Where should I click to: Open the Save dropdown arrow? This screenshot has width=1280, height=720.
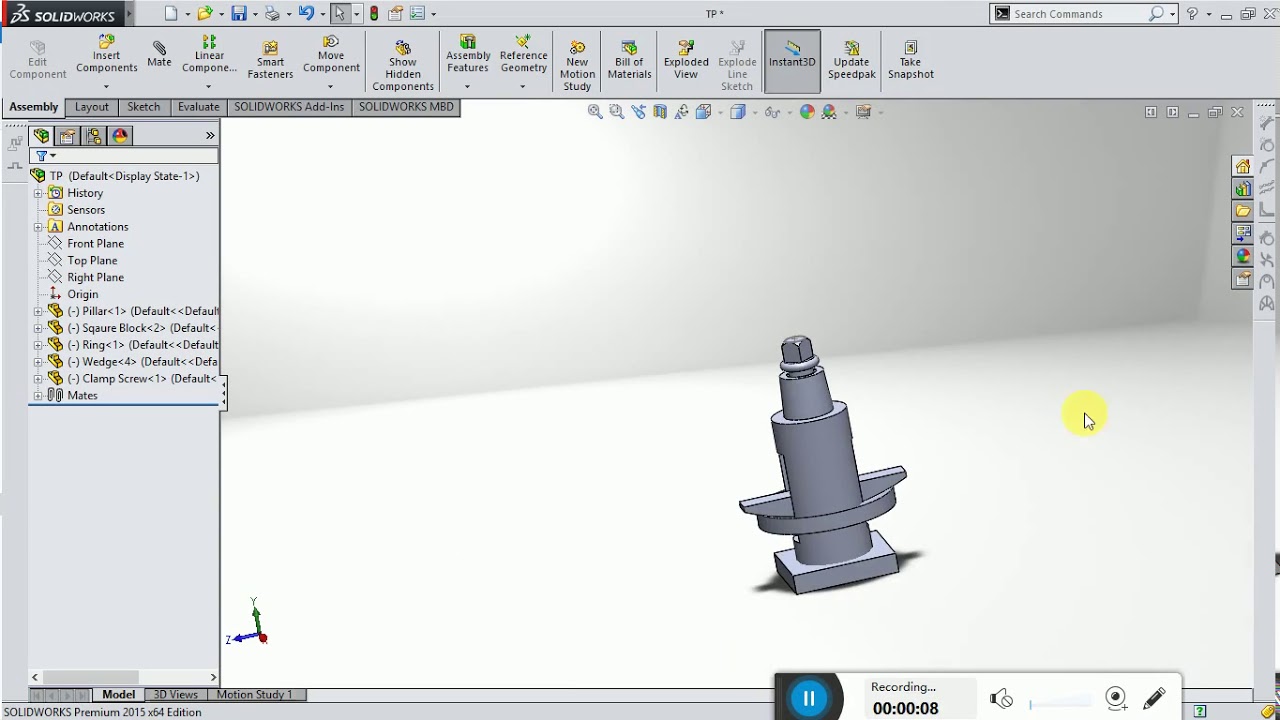coord(255,14)
